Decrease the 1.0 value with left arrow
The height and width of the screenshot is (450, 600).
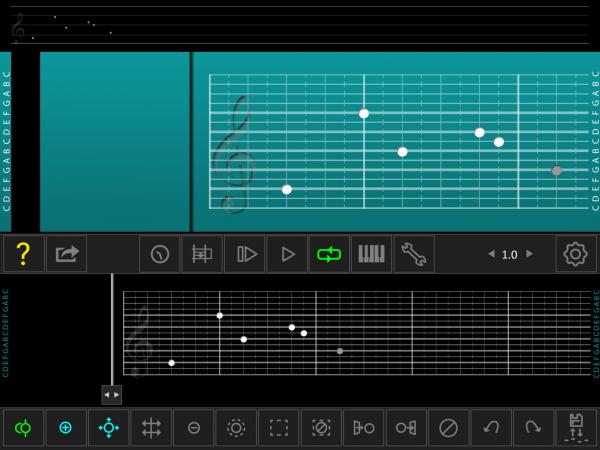492,254
